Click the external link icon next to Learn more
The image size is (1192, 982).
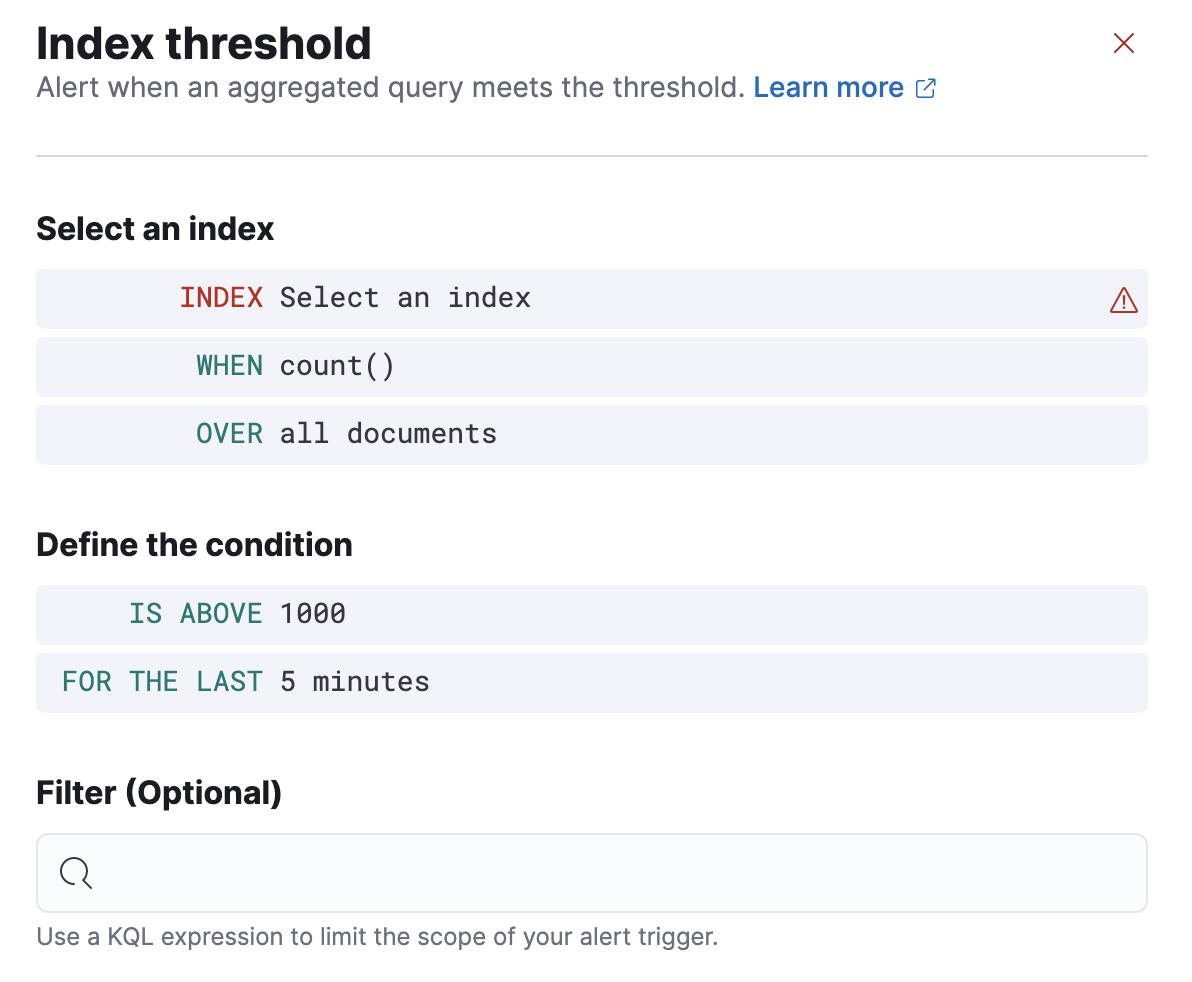click(x=925, y=88)
